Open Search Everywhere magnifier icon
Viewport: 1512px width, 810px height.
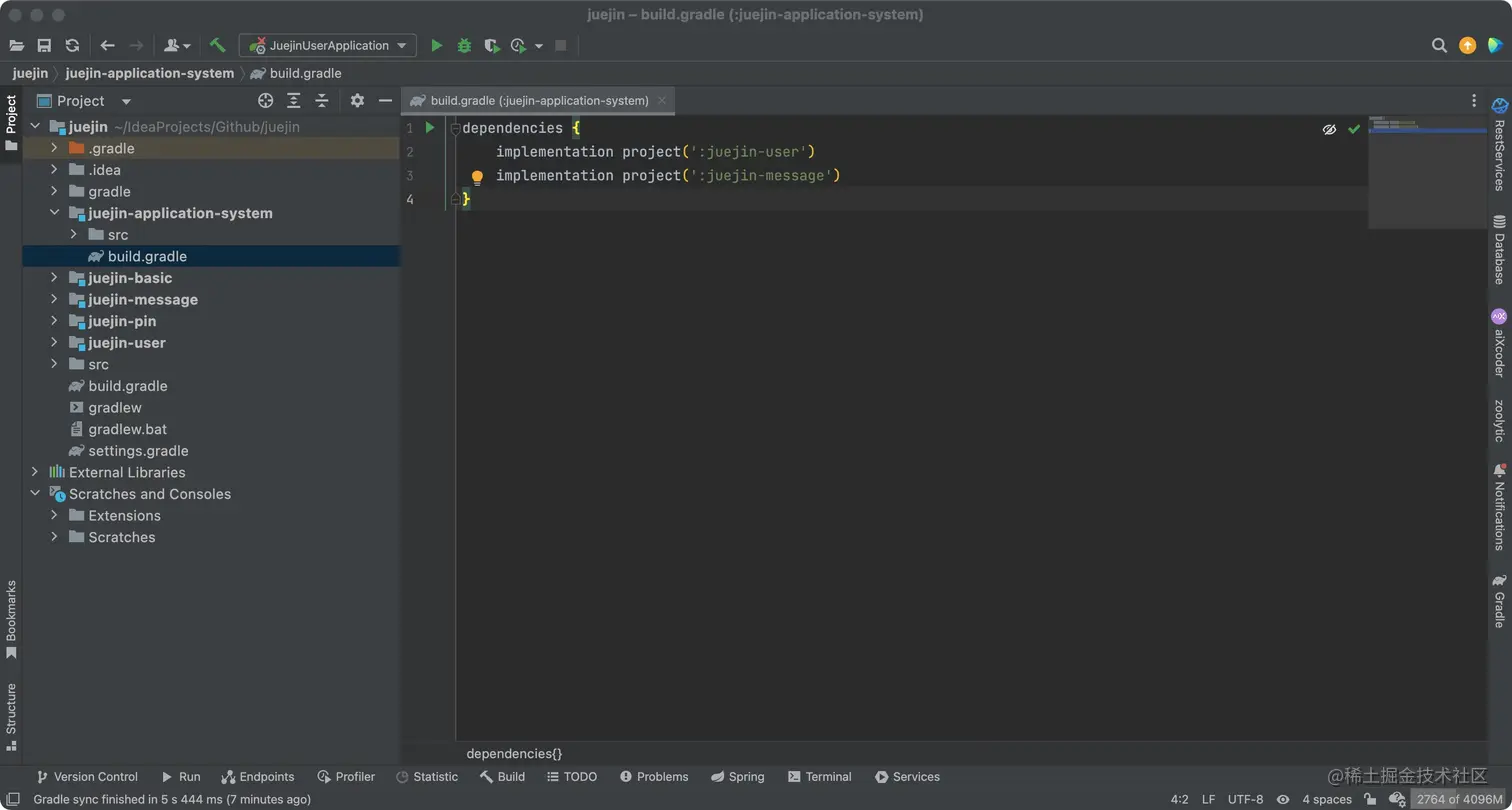[x=1439, y=45]
